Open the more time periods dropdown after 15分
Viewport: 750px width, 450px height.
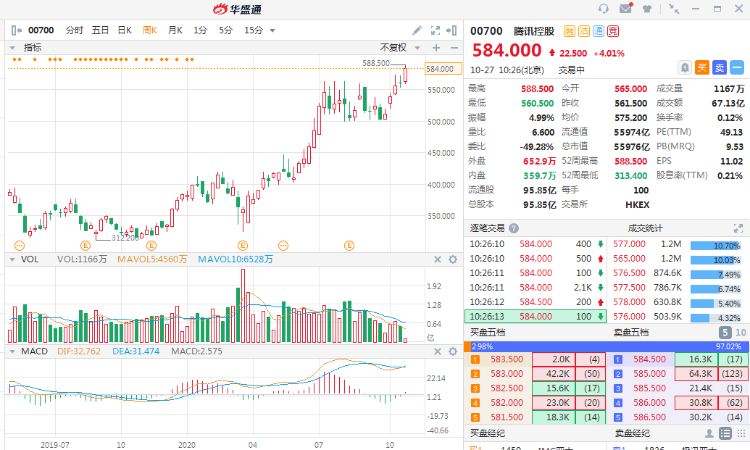(x=273, y=31)
